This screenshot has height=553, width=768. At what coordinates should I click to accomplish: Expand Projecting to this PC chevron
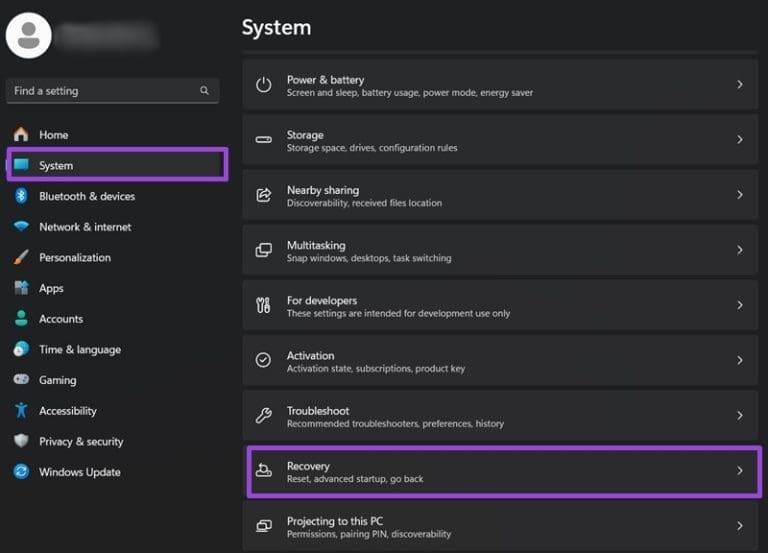pyautogui.click(x=740, y=526)
